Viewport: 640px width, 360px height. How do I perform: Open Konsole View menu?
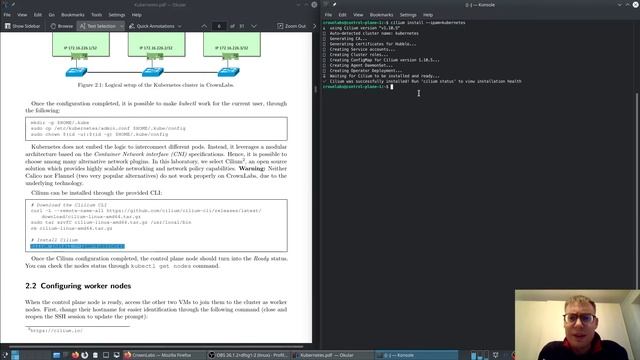point(358,15)
